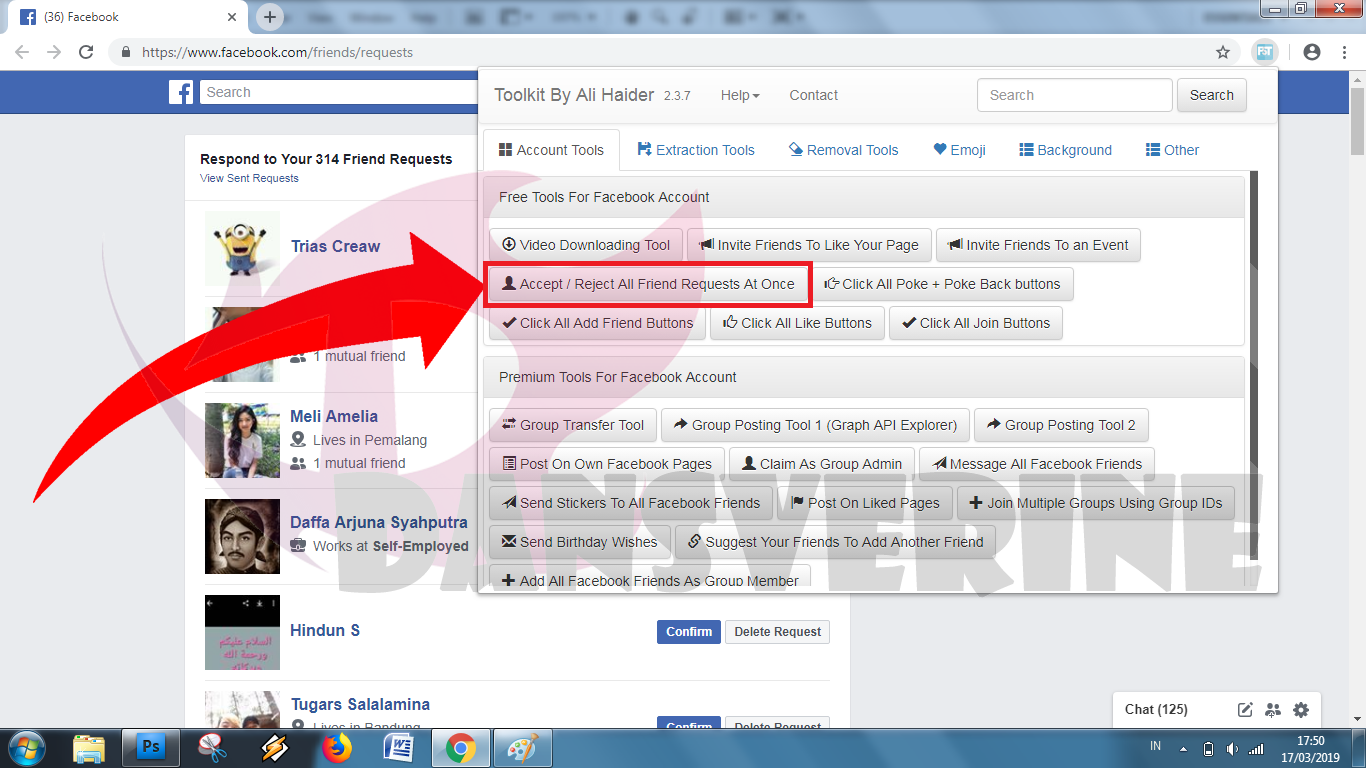The height and width of the screenshot is (768, 1366).
Task: Open Group Posting Tool 1 (Graph API Explorer)
Action: click(815, 425)
